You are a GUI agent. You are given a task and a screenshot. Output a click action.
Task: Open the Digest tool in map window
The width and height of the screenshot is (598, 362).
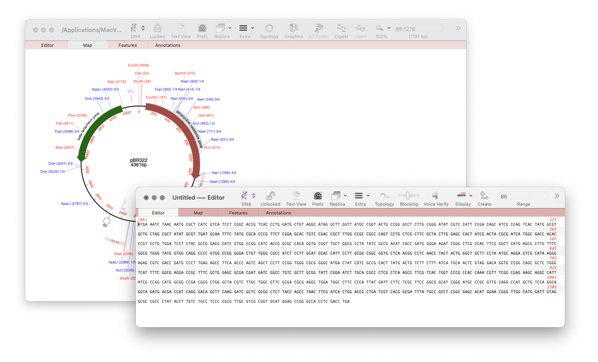(341, 28)
